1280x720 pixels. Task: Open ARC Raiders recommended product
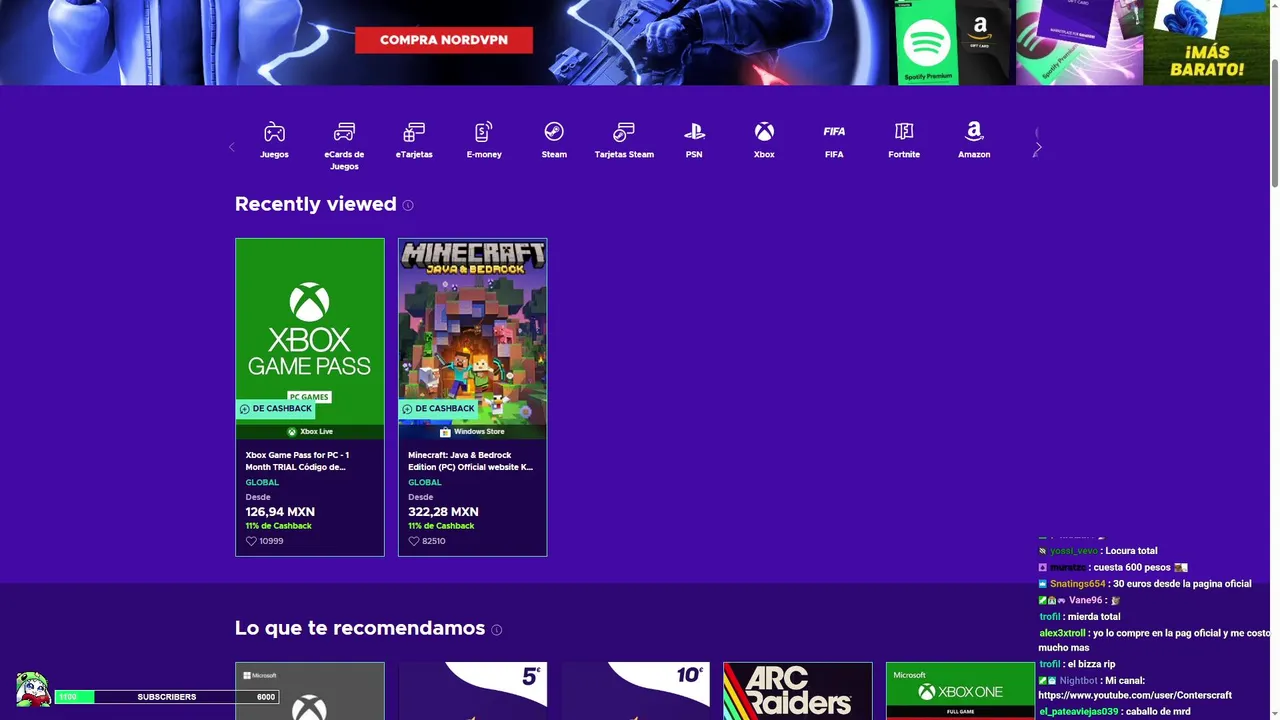pyautogui.click(x=798, y=691)
